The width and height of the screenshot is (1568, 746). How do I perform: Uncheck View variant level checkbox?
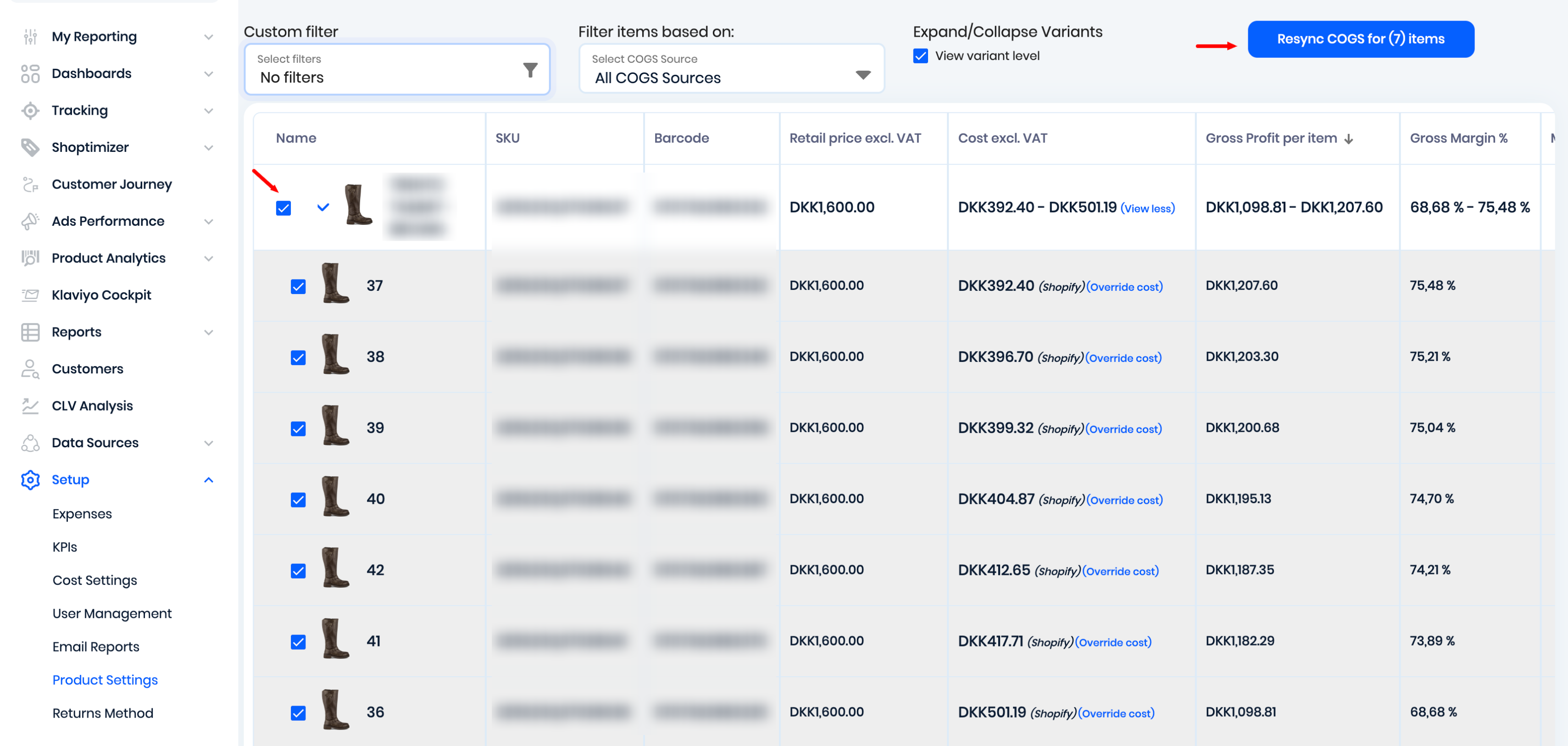pyautogui.click(x=920, y=56)
